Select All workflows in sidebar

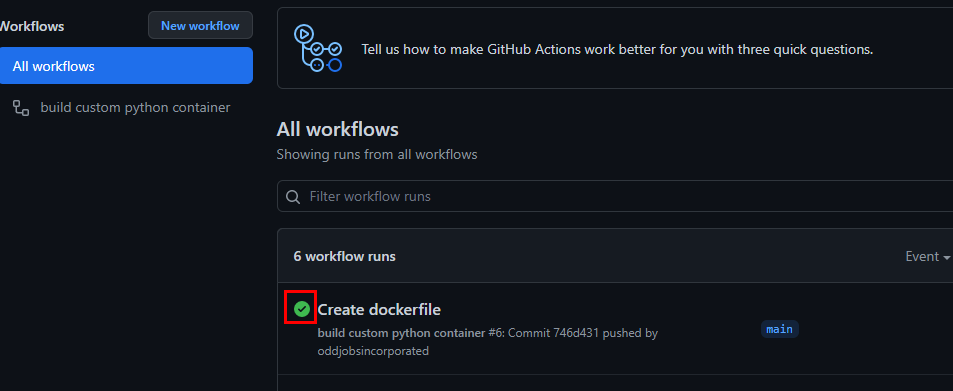(126, 66)
